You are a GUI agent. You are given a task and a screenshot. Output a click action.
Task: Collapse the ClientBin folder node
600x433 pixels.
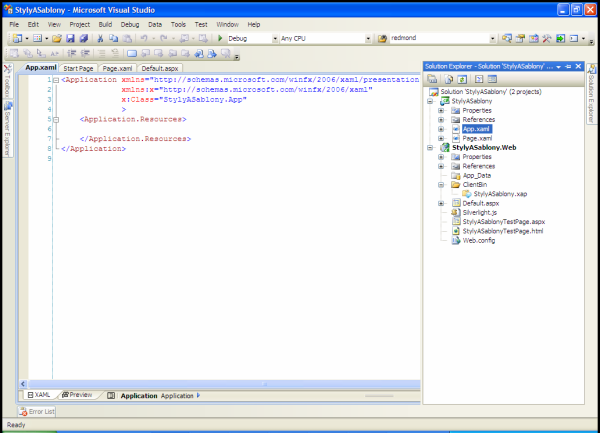pos(441,185)
